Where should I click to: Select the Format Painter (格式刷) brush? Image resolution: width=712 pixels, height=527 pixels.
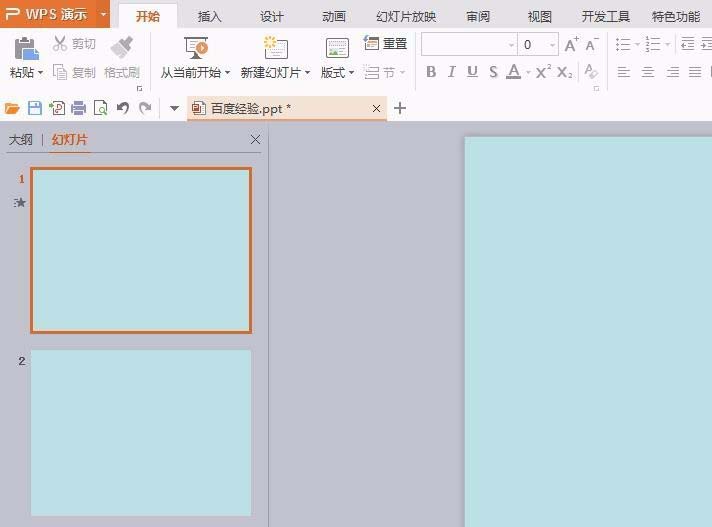point(122,48)
